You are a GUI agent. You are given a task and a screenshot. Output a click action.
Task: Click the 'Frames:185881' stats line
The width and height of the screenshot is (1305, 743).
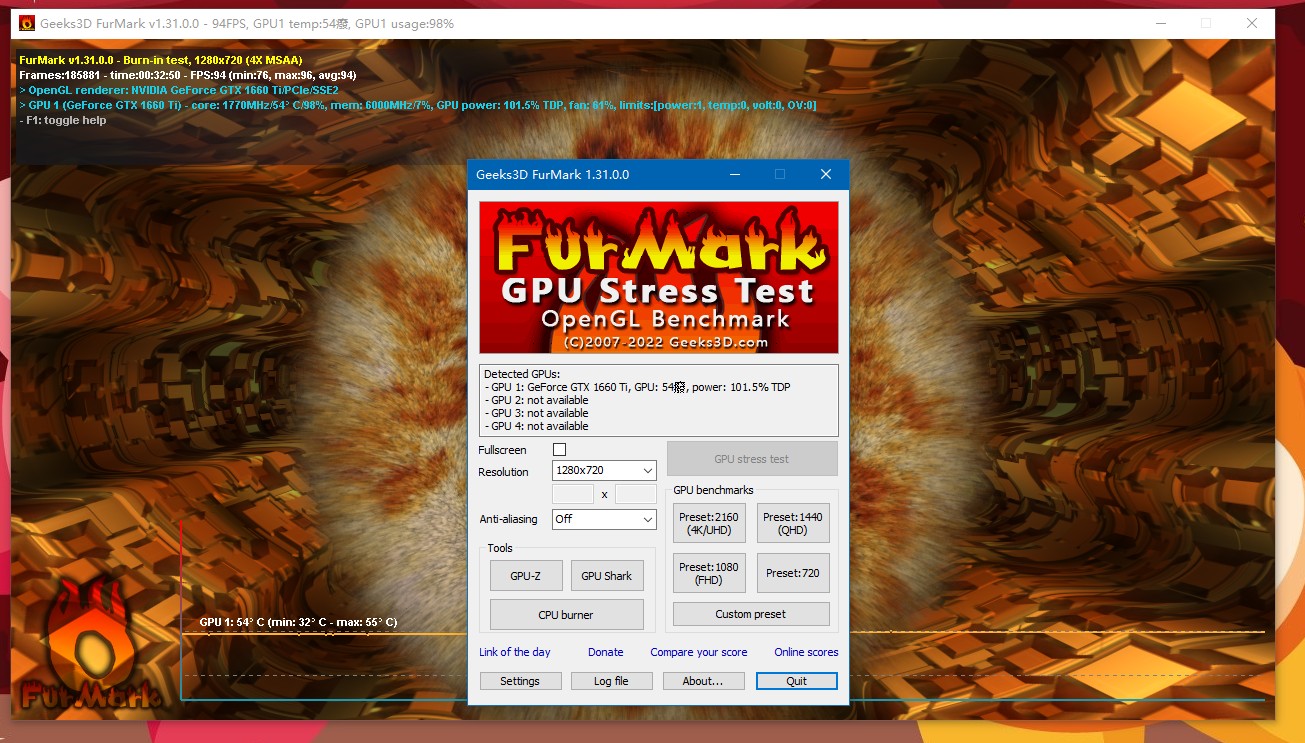coord(188,75)
